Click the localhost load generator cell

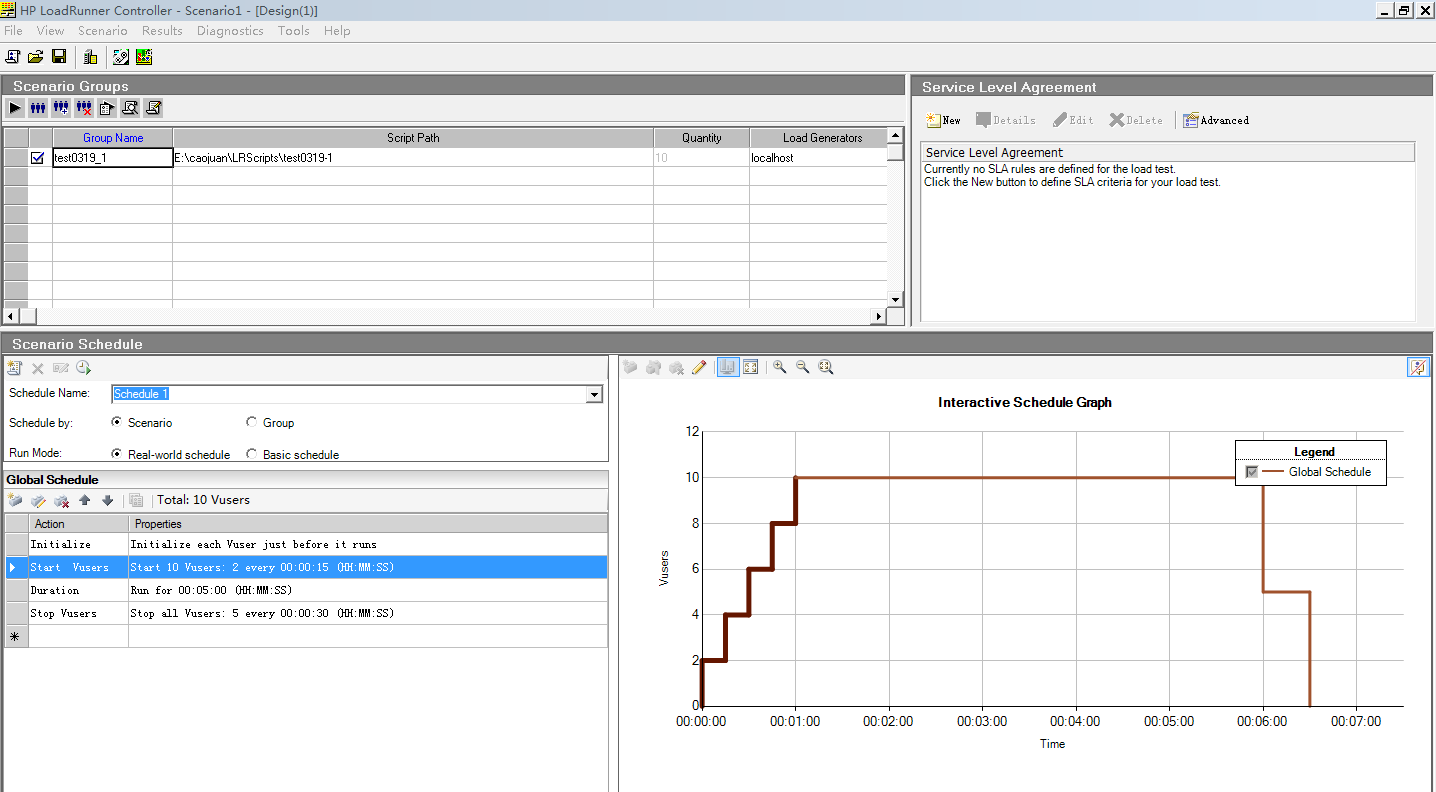tap(819, 158)
